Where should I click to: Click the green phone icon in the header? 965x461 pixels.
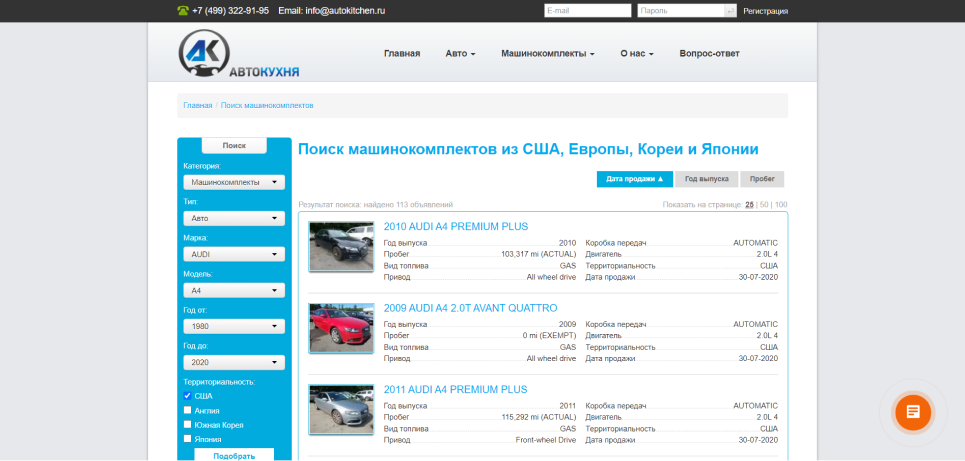pos(183,10)
